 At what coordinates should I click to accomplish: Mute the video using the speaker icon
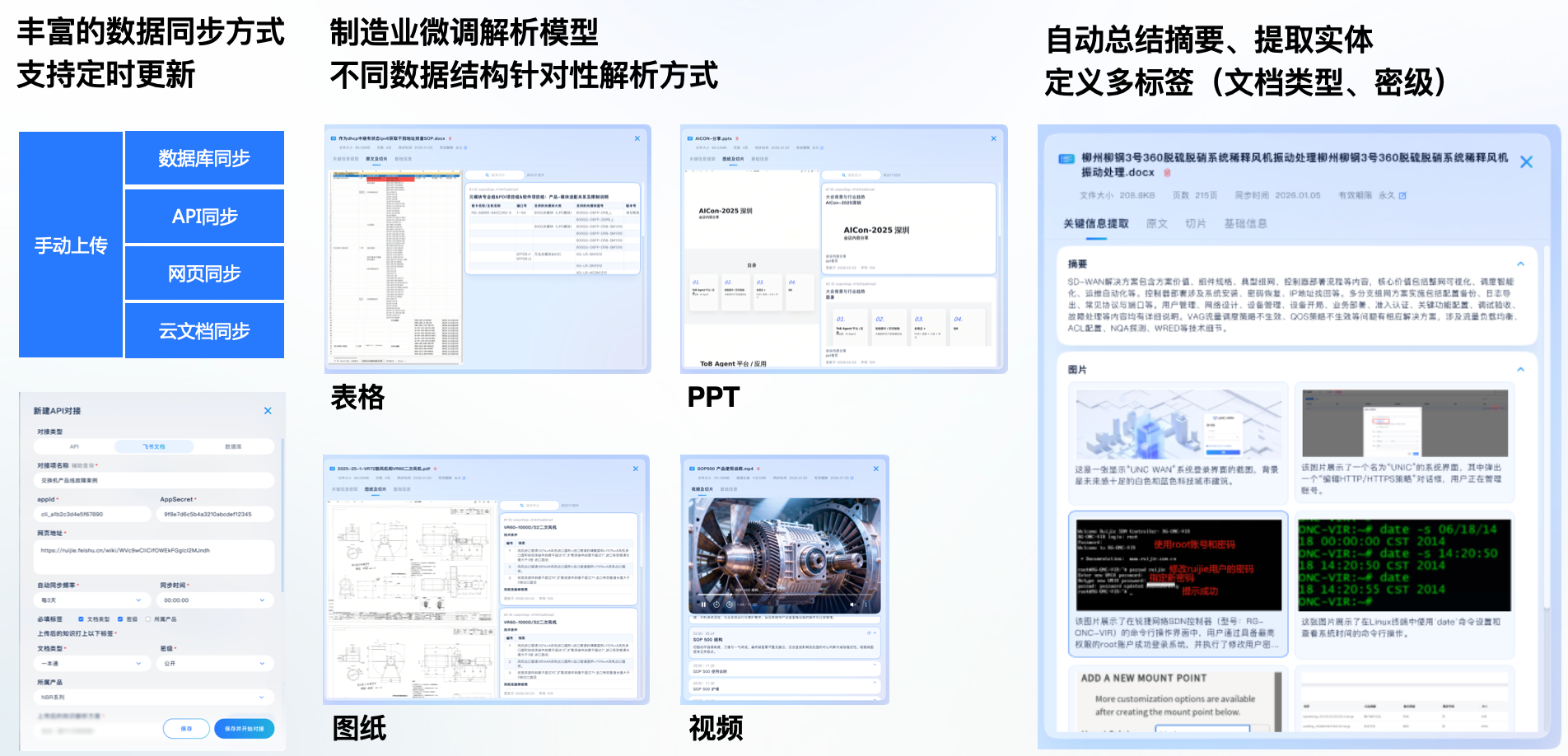point(852,604)
